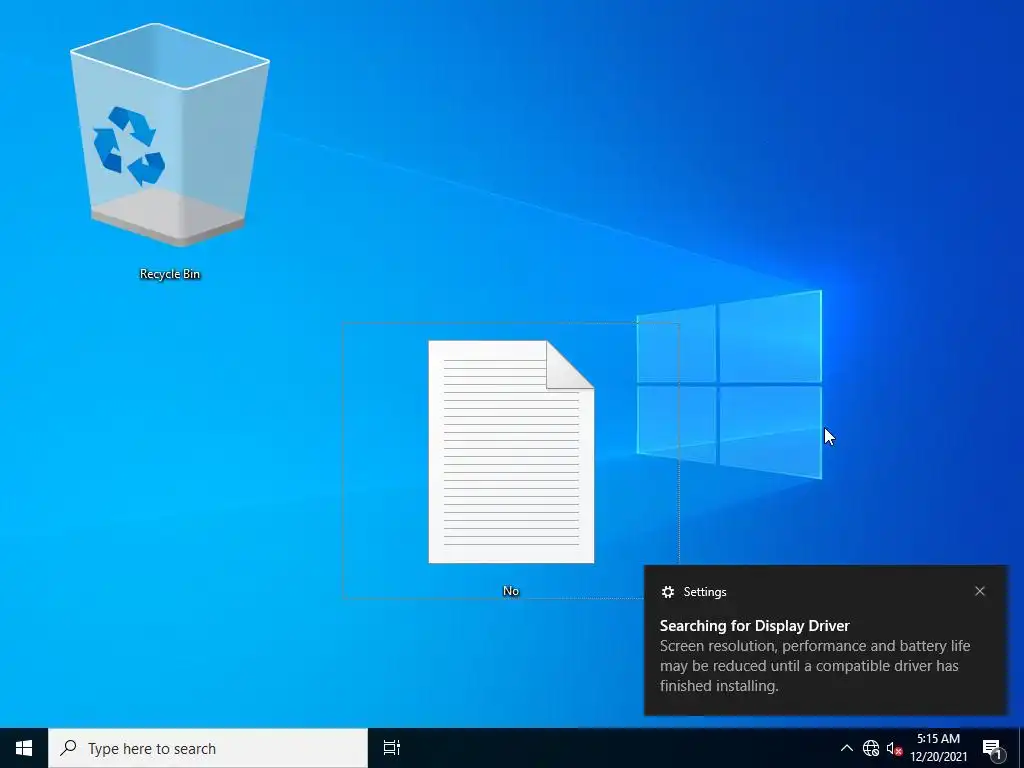The height and width of the screenshot is (768, 1024).
Task: Show hidden system tray icons
Action: (846, 748)
